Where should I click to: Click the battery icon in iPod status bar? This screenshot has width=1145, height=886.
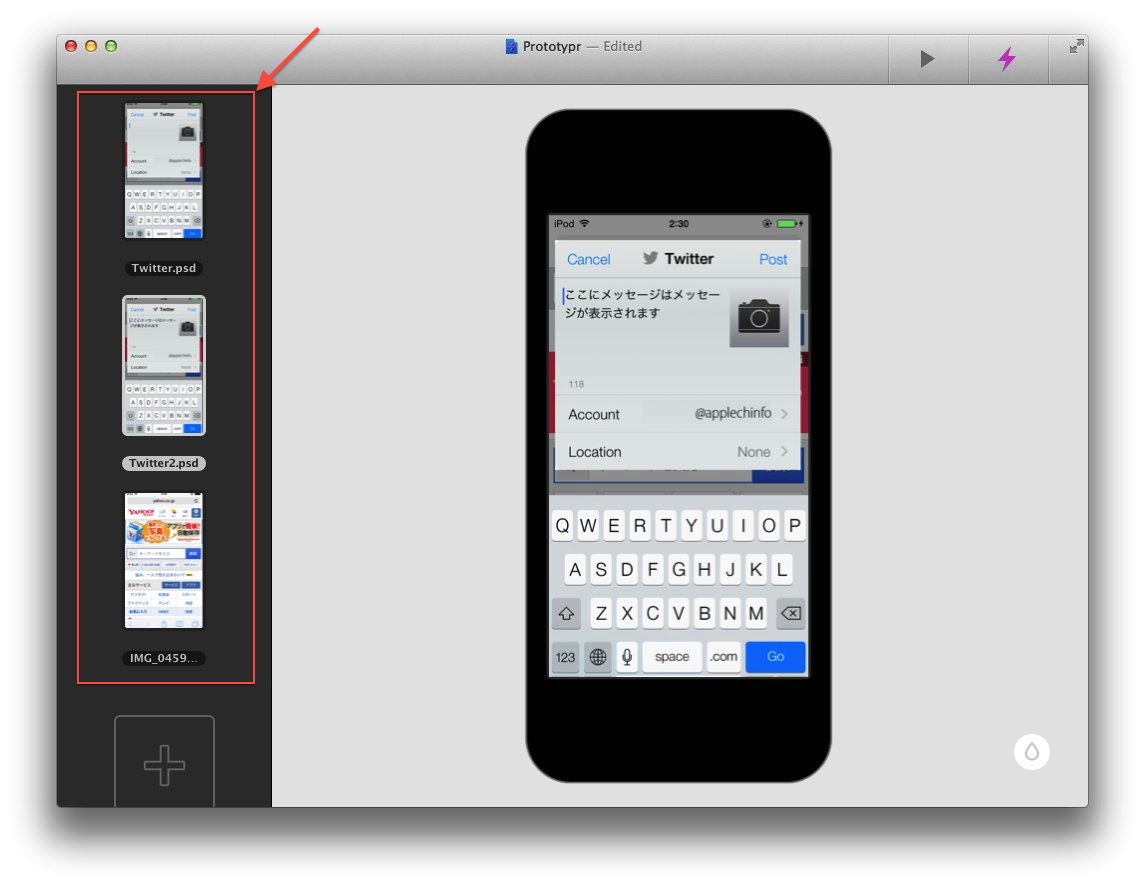pos(789,224)
